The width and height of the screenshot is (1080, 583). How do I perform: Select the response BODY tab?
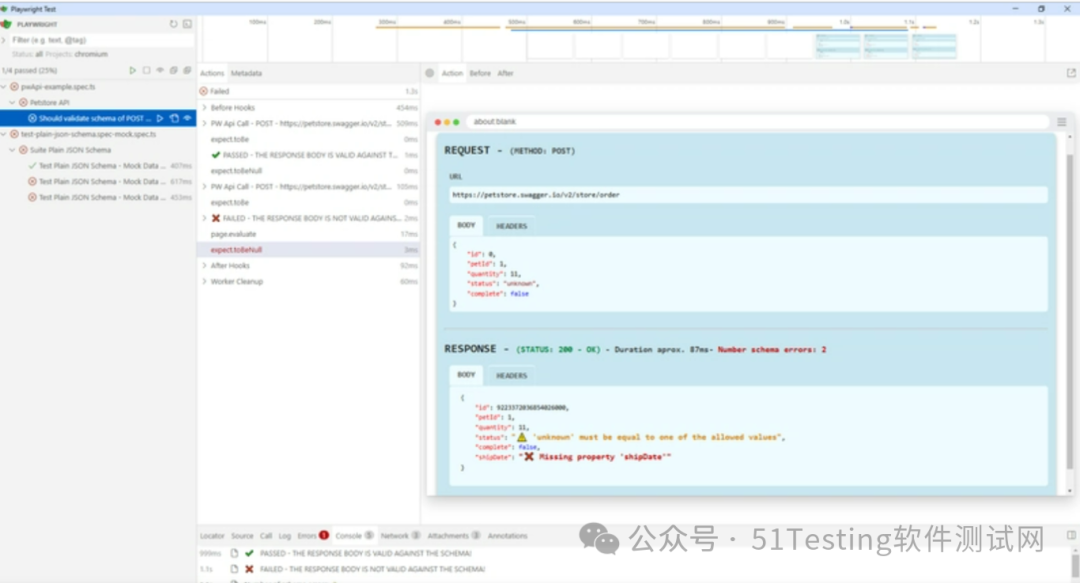coord(466,375)
